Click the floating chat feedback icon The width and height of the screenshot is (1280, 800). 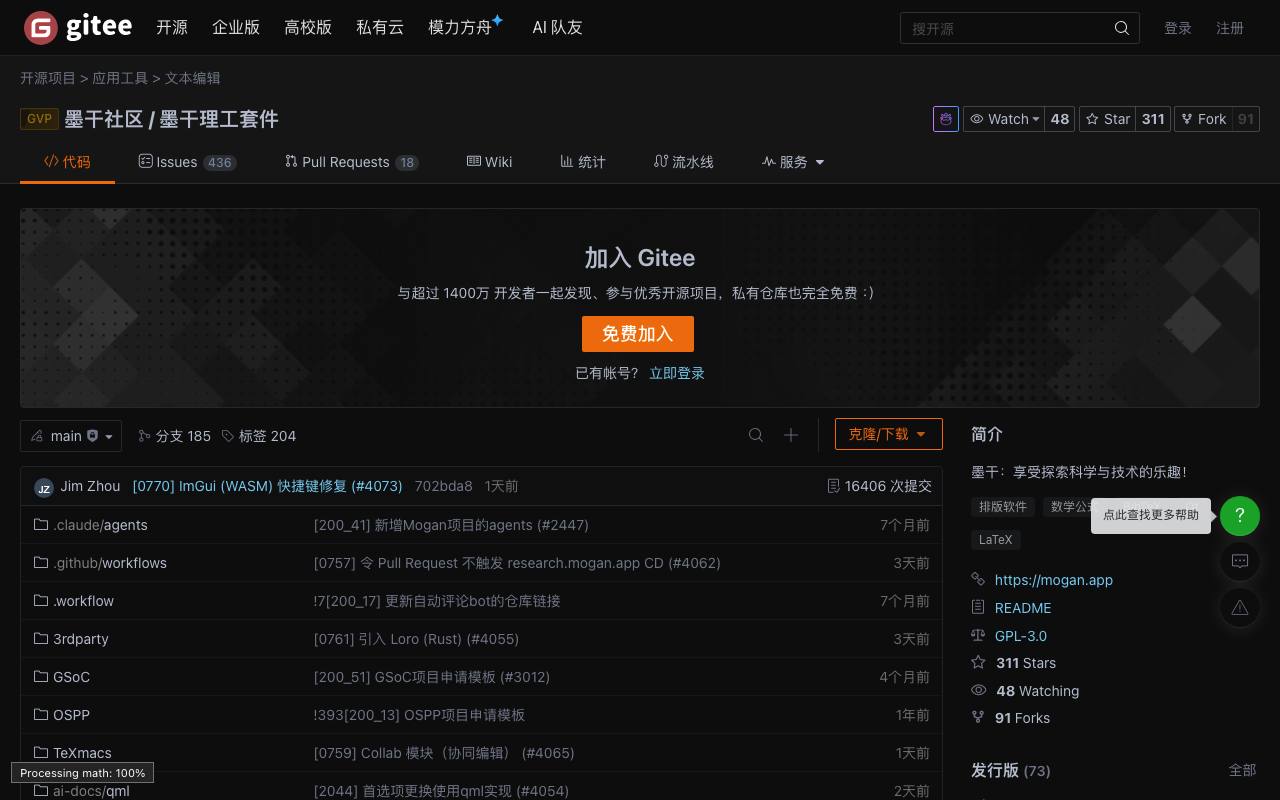coord(1240,561)
